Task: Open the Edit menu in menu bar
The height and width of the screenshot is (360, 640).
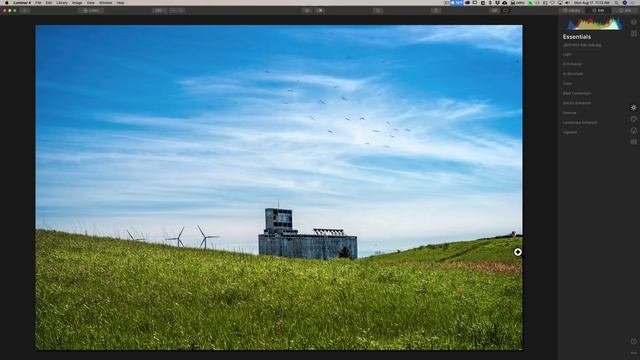Action: (x=49, y=2)
